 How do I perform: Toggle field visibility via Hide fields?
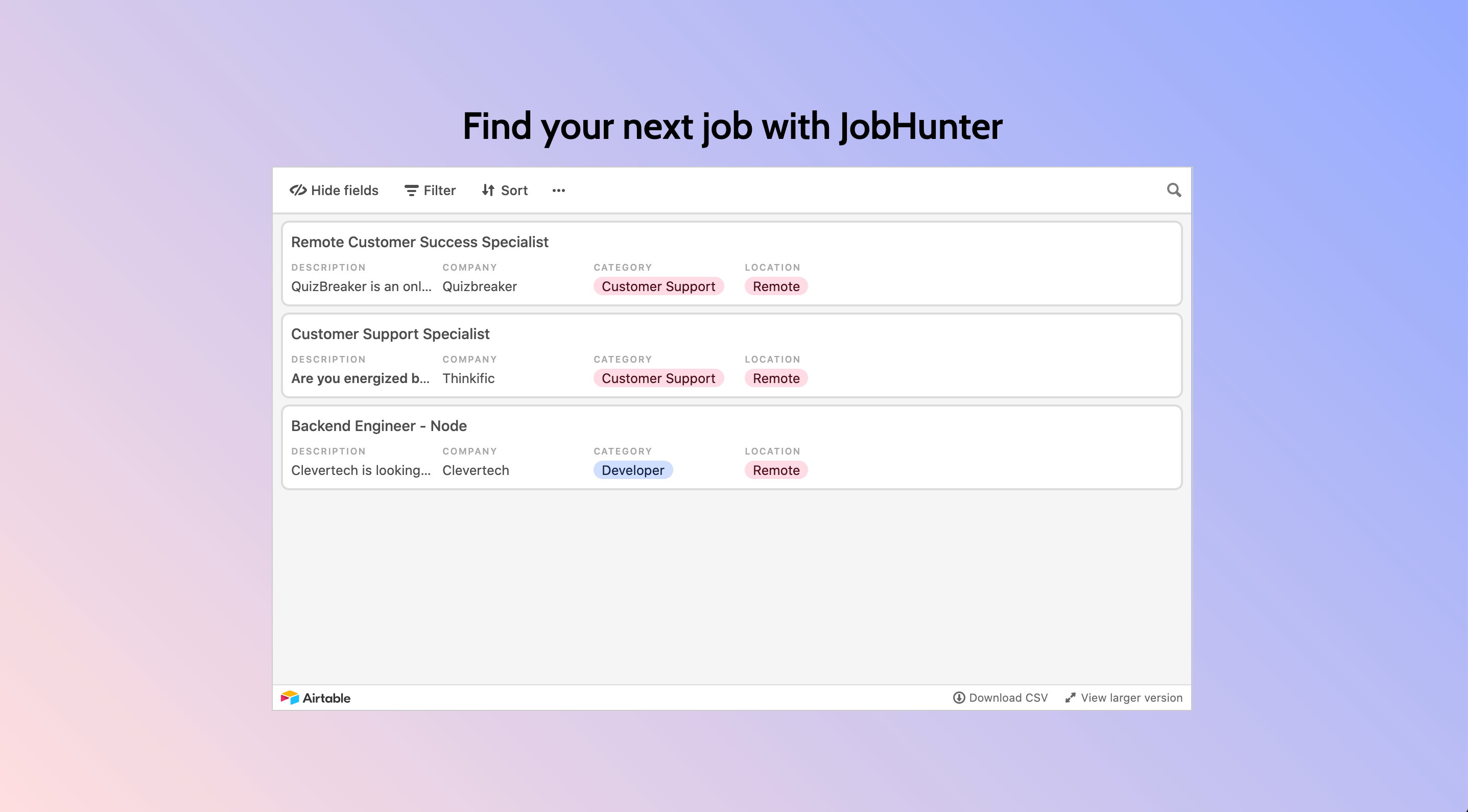click(334, 190)
